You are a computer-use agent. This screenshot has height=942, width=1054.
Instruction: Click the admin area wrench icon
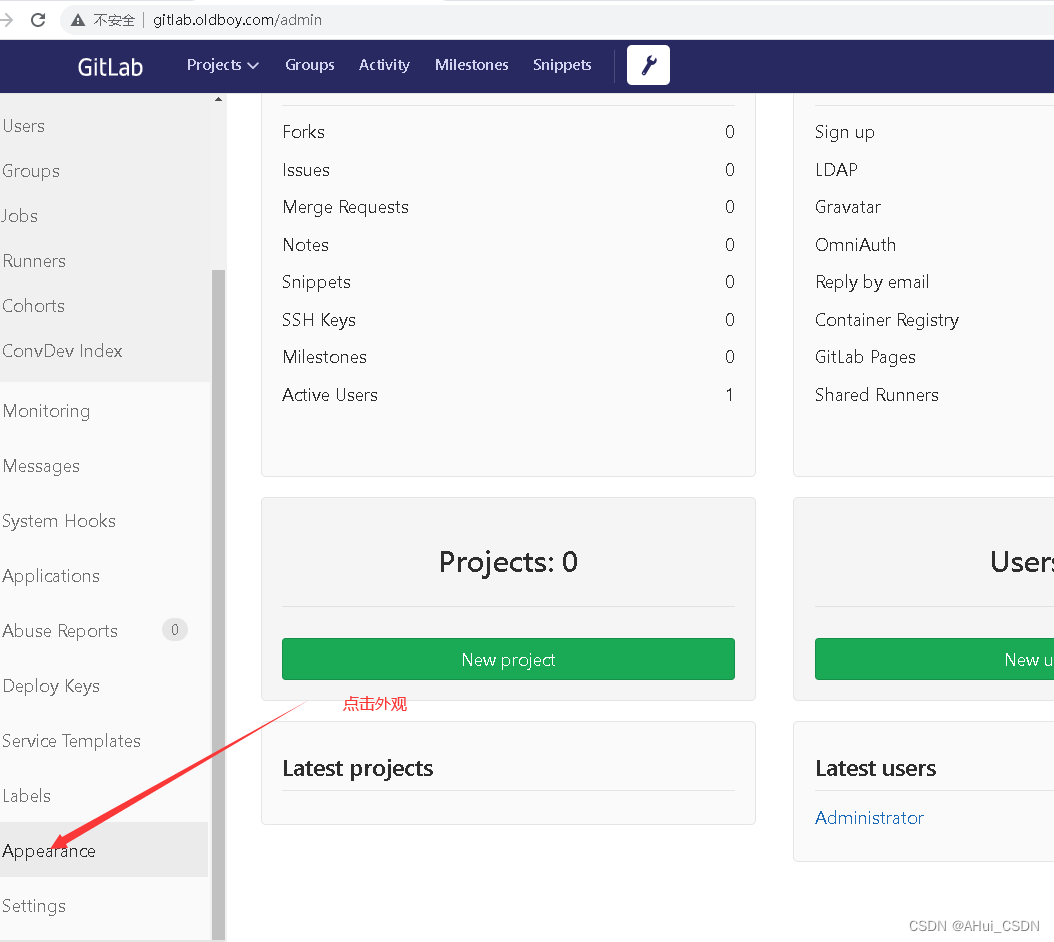pos(648,65)
